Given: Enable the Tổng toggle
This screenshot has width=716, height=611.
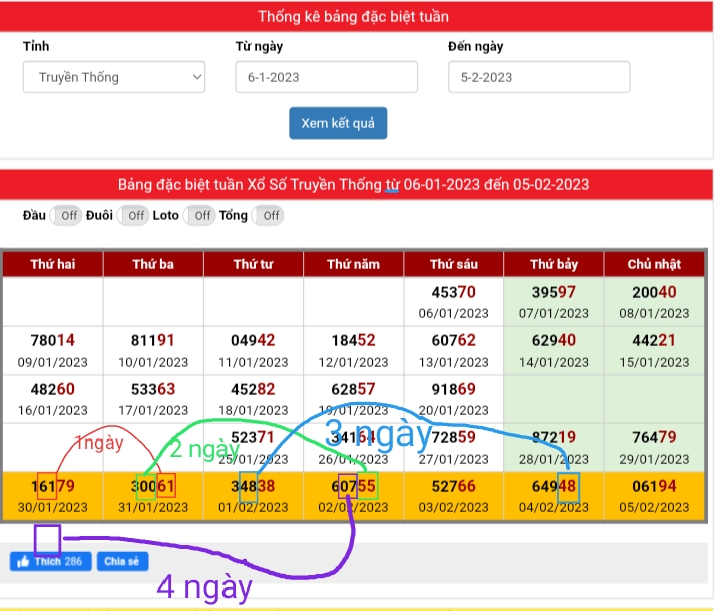Looking at the screenshot, I should click(x=267, y=215).
